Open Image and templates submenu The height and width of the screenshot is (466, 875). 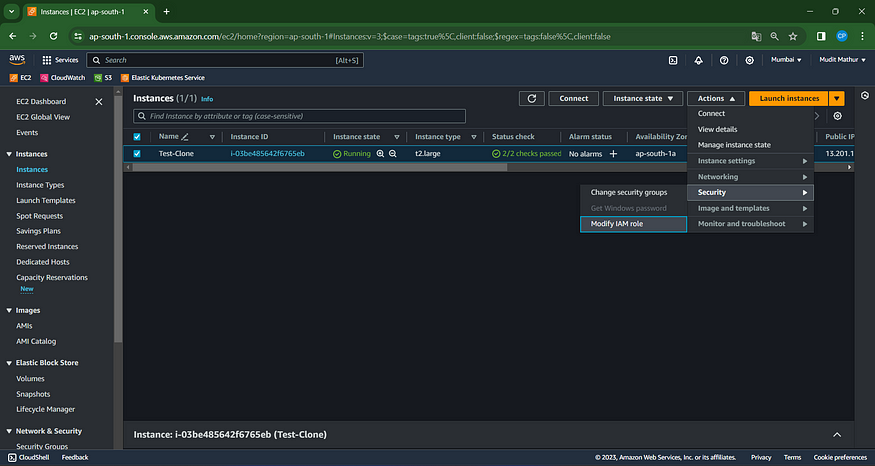coord(751,208)
